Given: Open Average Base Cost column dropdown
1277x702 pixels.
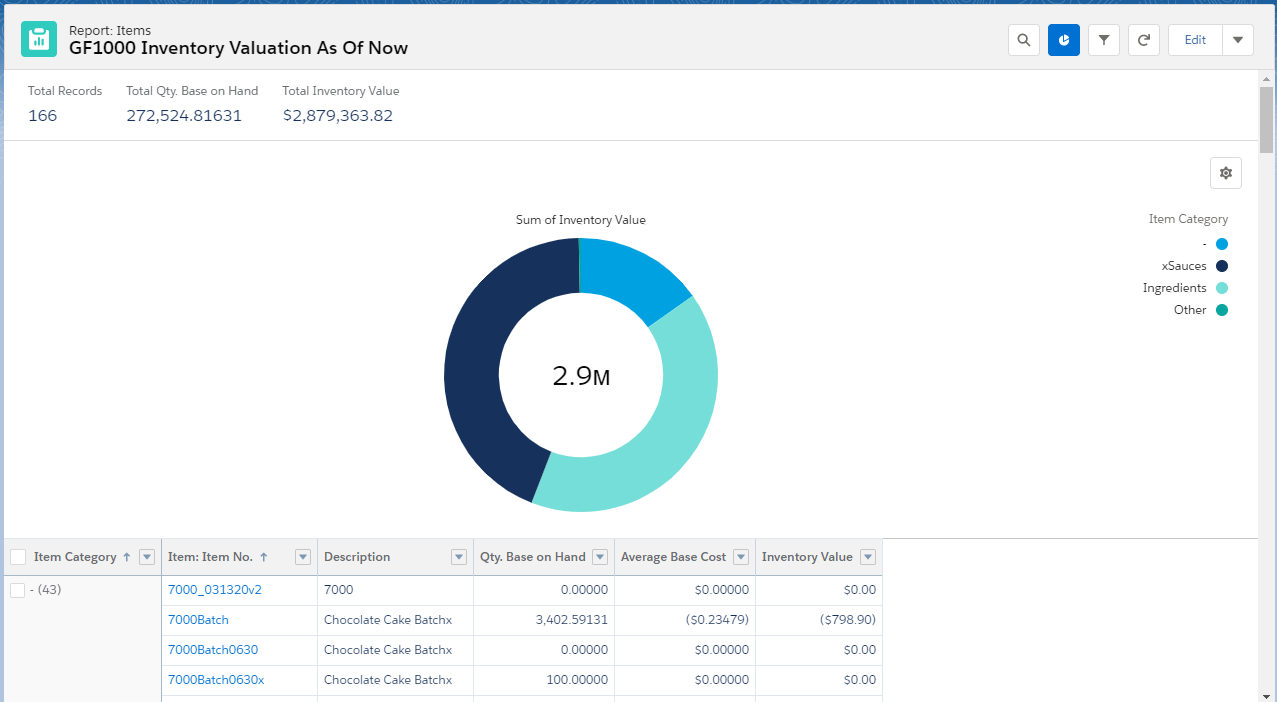Looking at the screenshot, I should 741,557.
